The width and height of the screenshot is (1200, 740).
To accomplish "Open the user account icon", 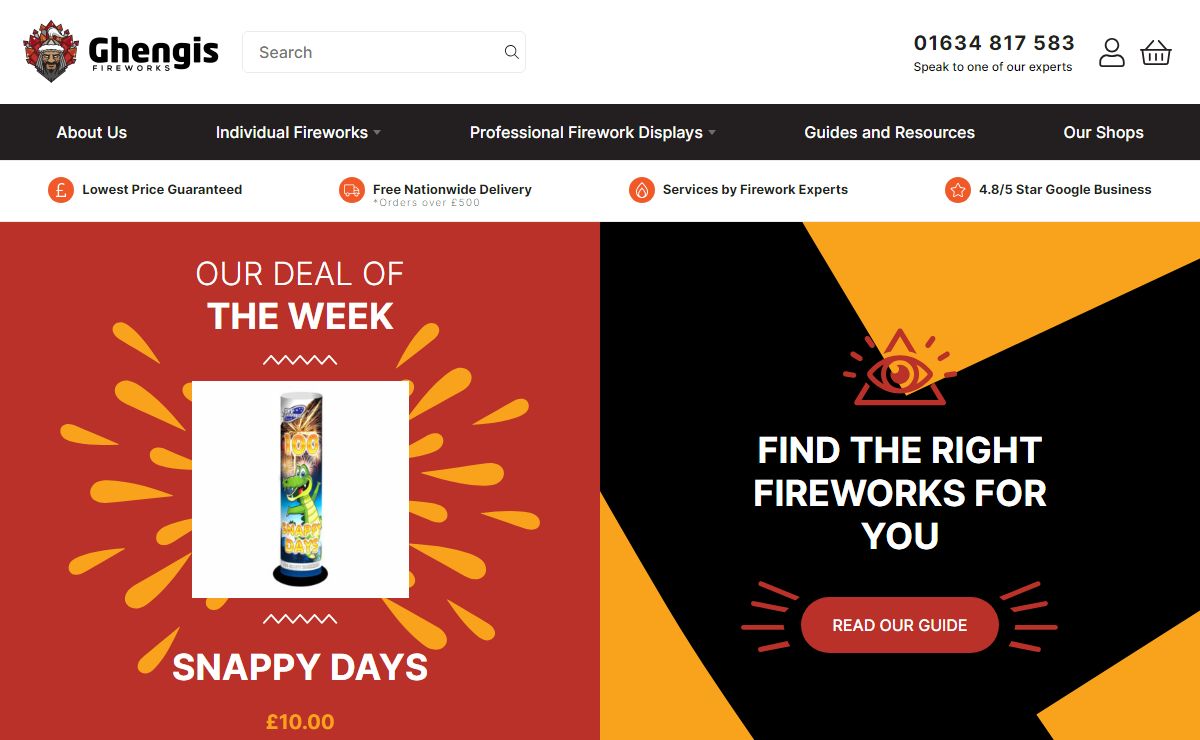I will click(x=1112, y=52).
